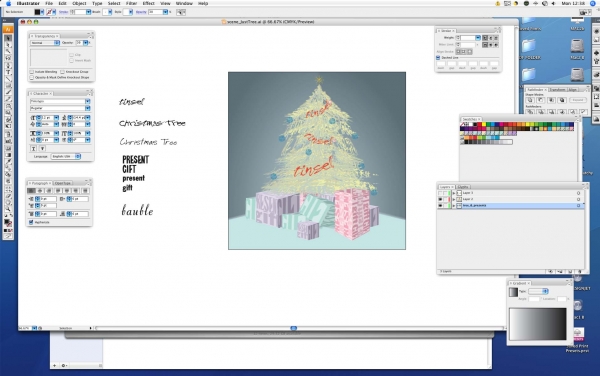The height and width of the screenshot is (376, 600).
Task: Open the font family dropdown
Action: point(88,101)
